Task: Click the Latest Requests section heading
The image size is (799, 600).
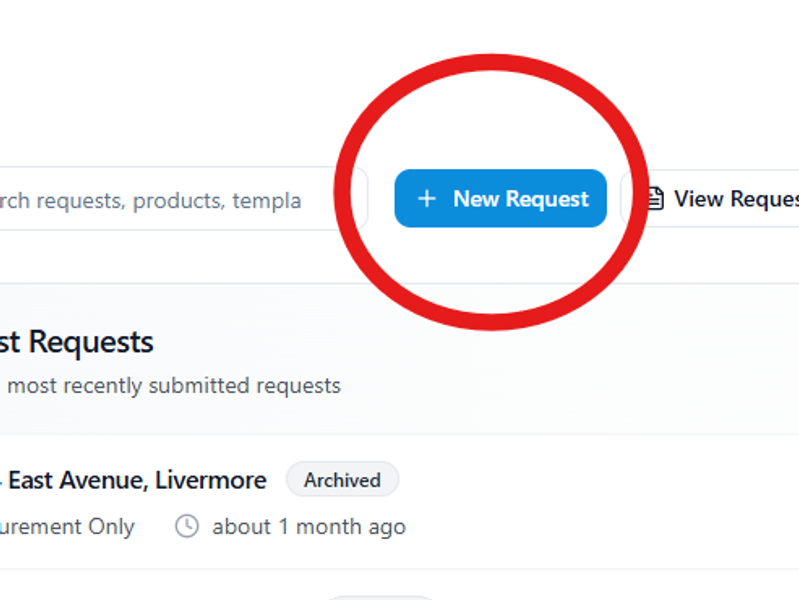Action: pos(75,342)
